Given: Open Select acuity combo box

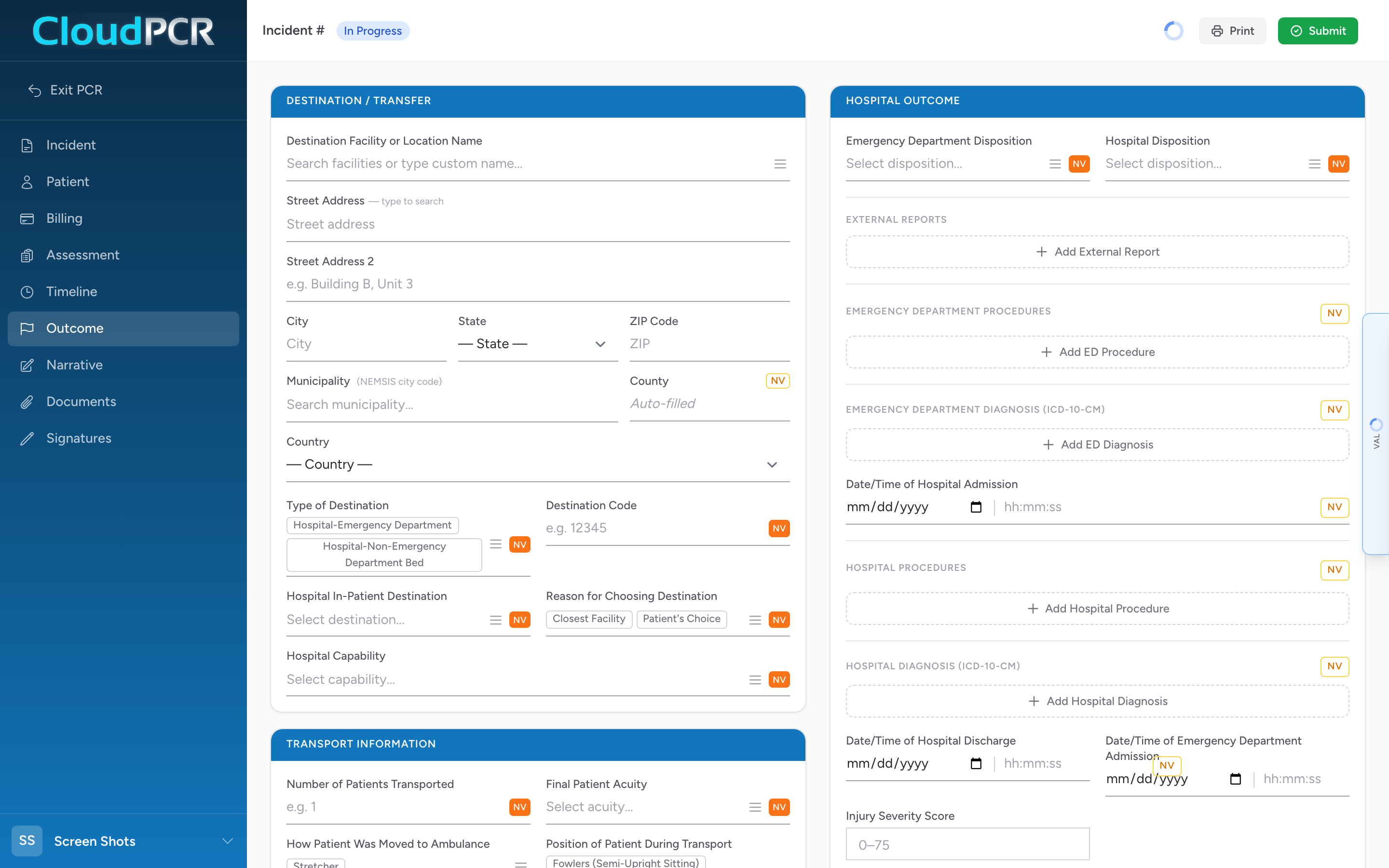Looking at the screenshot, I should tap(644, 807).
